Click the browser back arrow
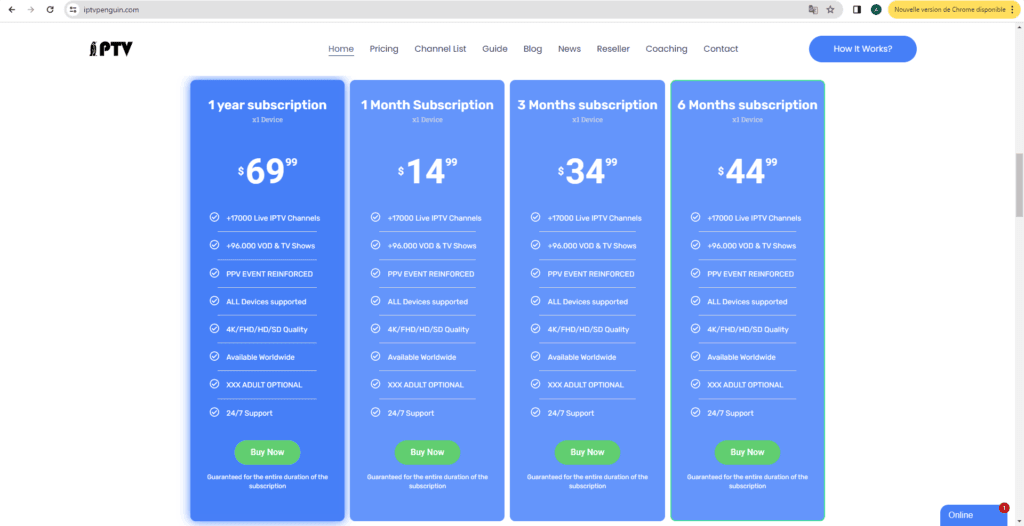The image size is (1024, 526). point(12,9)
